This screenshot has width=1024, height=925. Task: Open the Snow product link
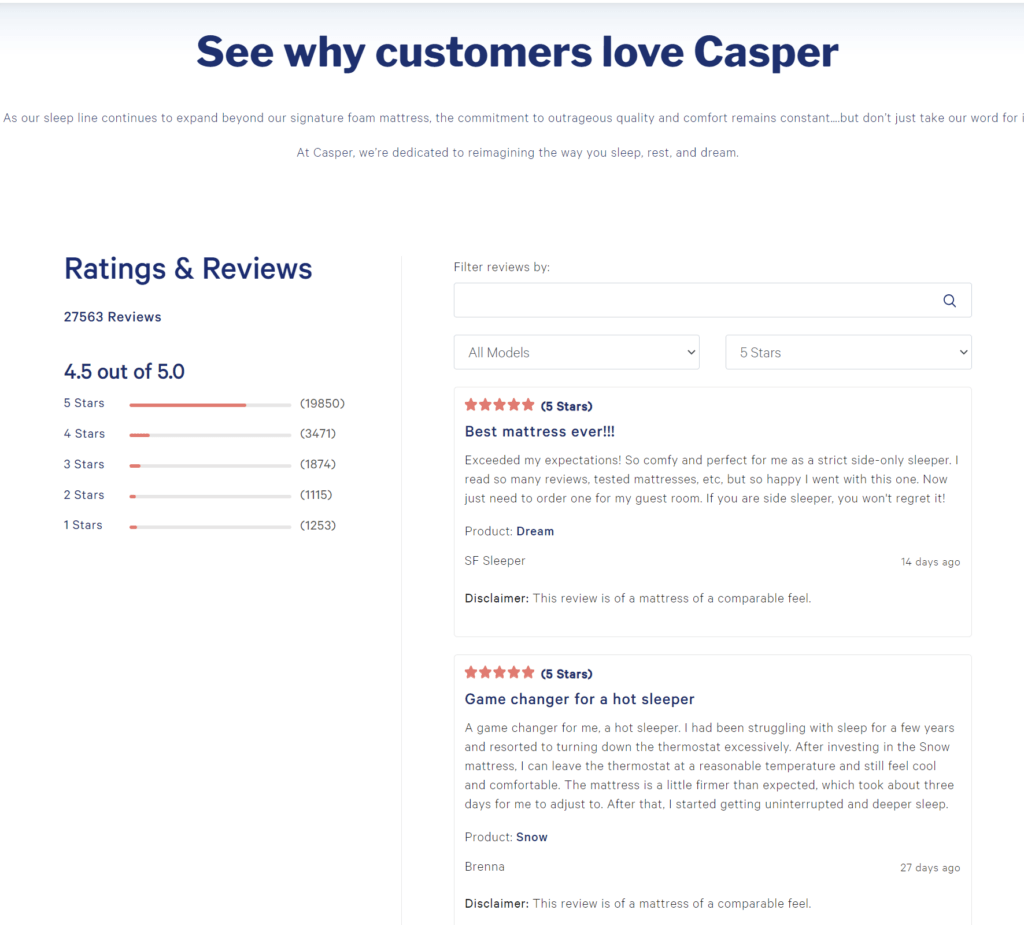(531, 837)
